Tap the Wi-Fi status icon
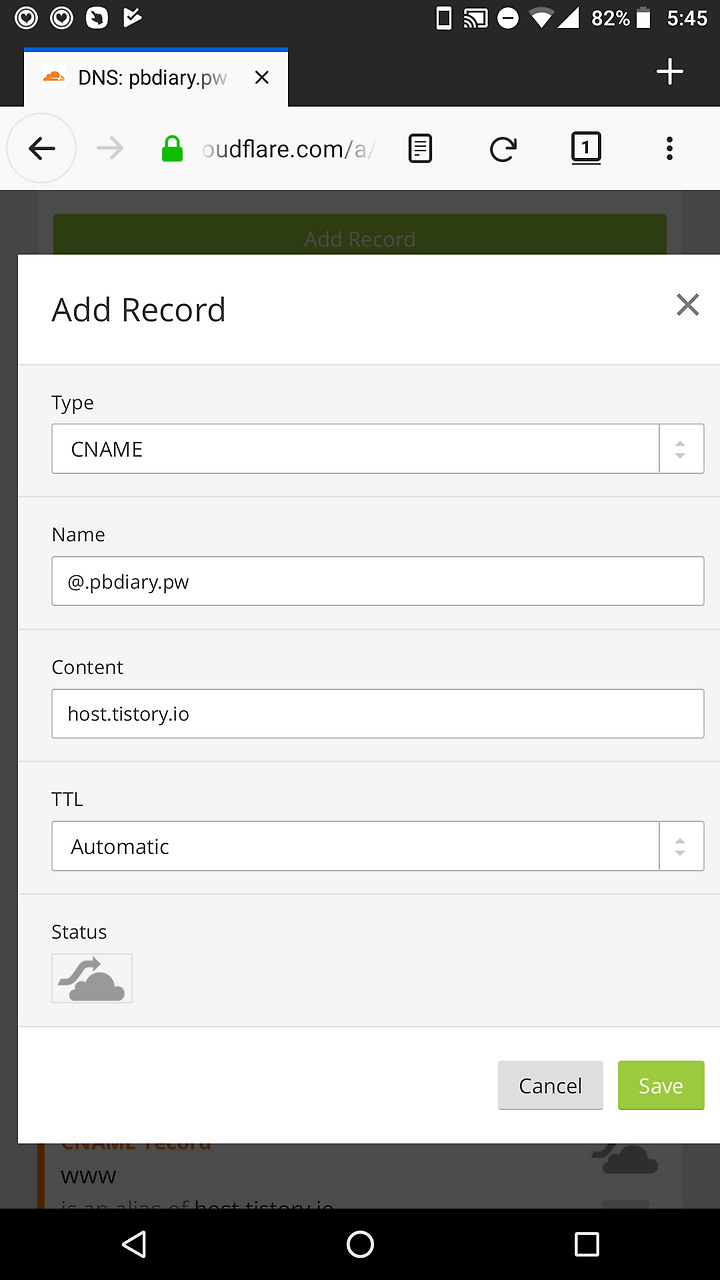Screen dimensions: 720x1280 tap(542, 18)
